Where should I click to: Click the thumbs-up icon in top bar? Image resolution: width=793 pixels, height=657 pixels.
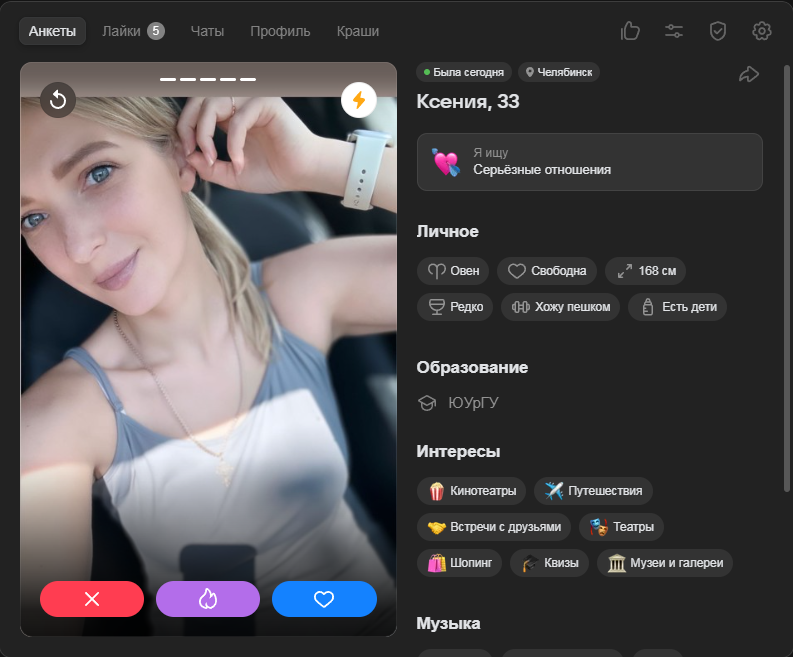click(630, 31)
